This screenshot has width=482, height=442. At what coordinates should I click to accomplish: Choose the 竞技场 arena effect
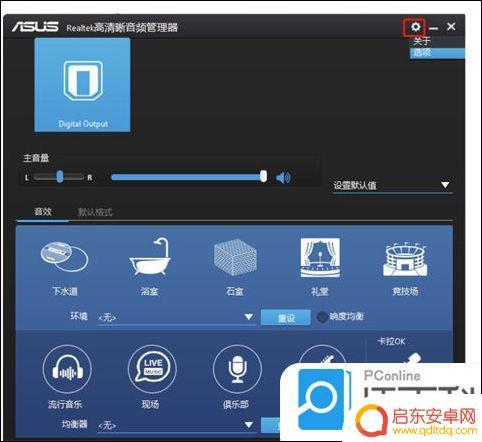point(405,269)
